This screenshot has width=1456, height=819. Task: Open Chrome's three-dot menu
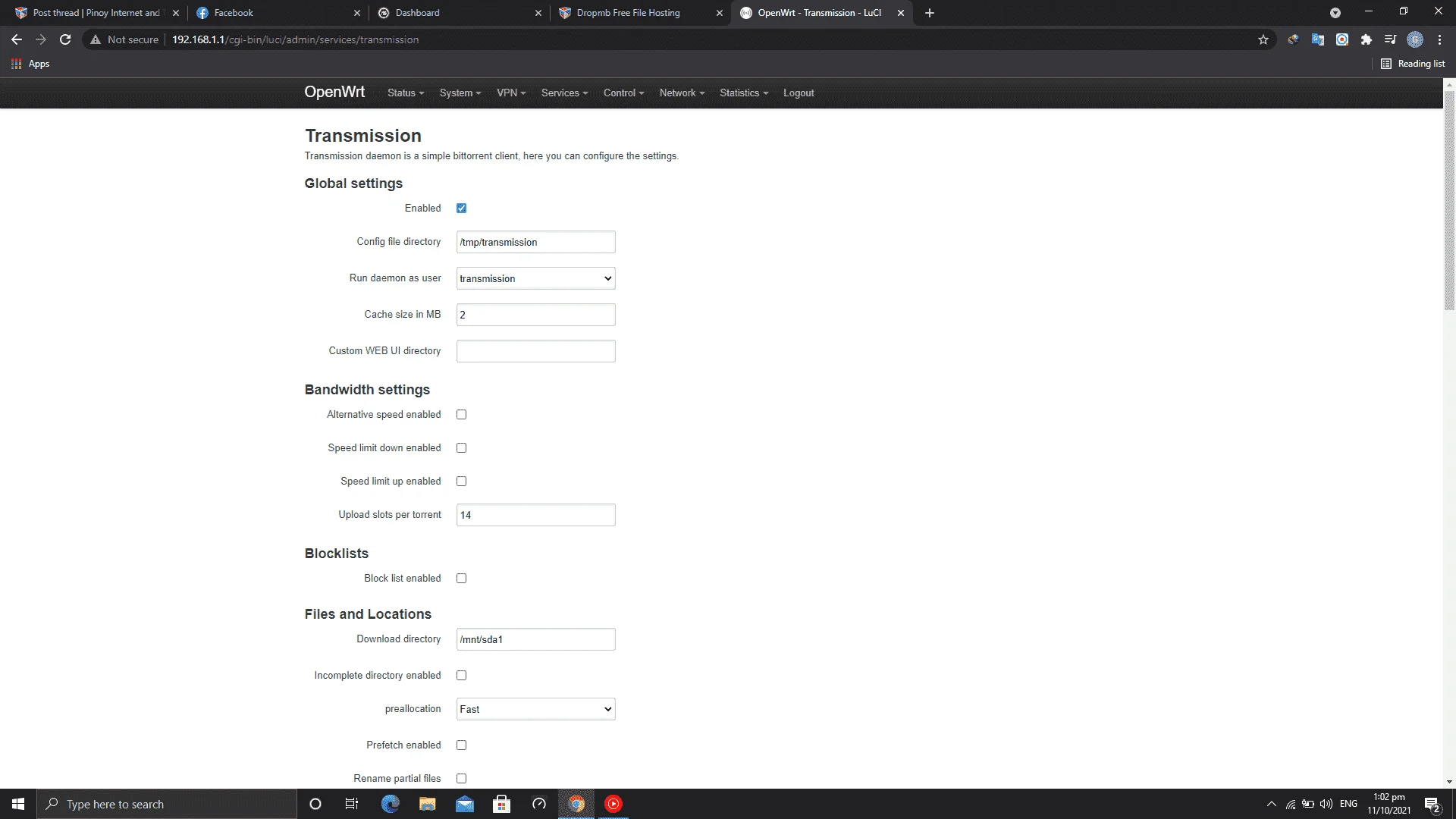tap(1439, 39)
